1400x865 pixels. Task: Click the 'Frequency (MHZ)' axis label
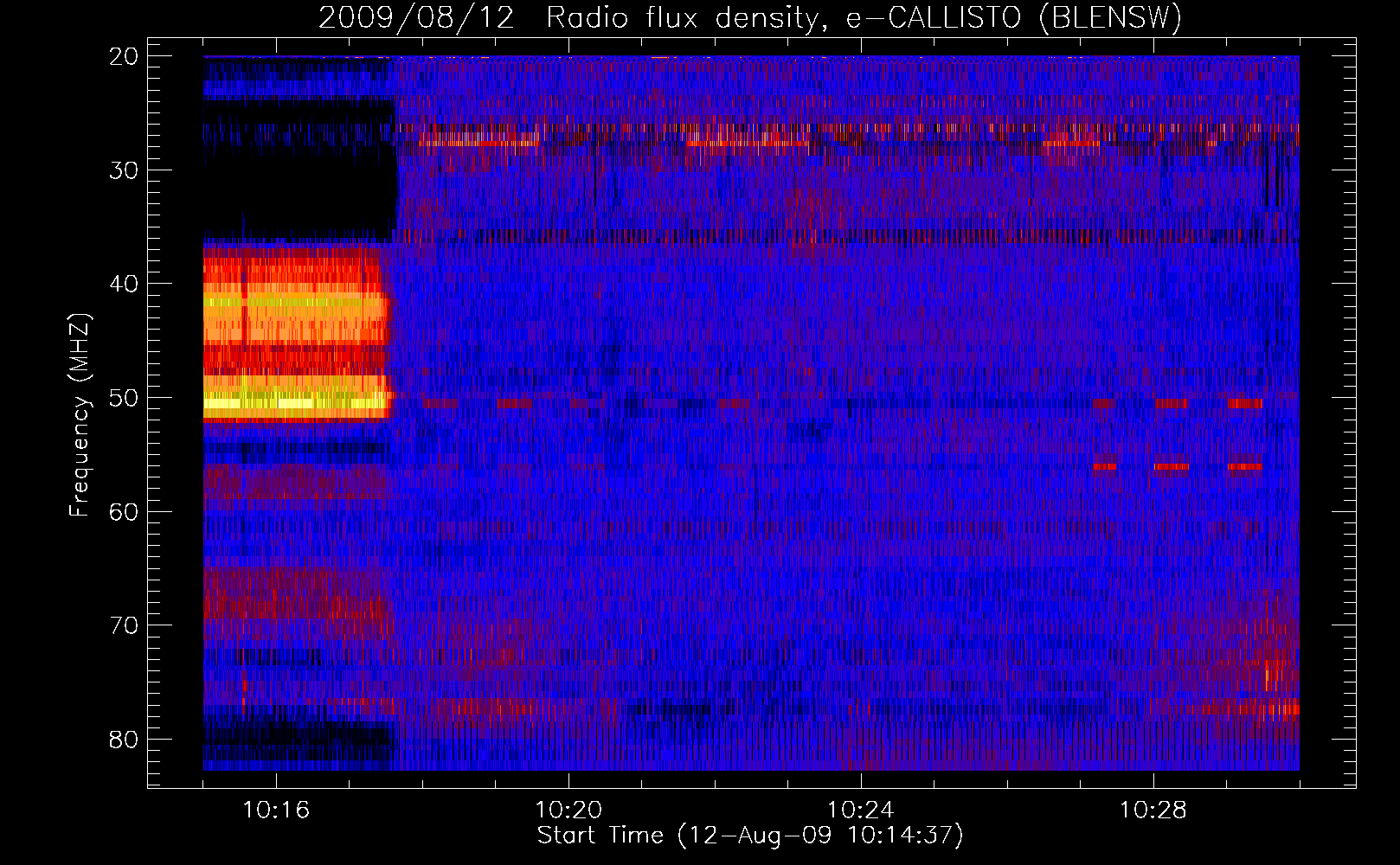(80, 415)
